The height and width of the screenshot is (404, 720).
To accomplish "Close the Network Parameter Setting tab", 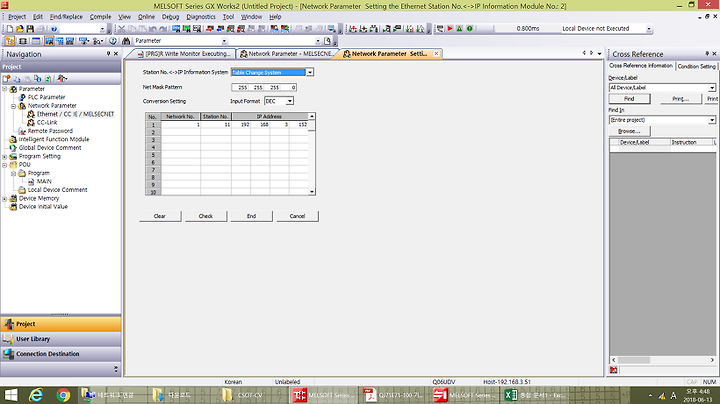I will click(x=436, y=54).
